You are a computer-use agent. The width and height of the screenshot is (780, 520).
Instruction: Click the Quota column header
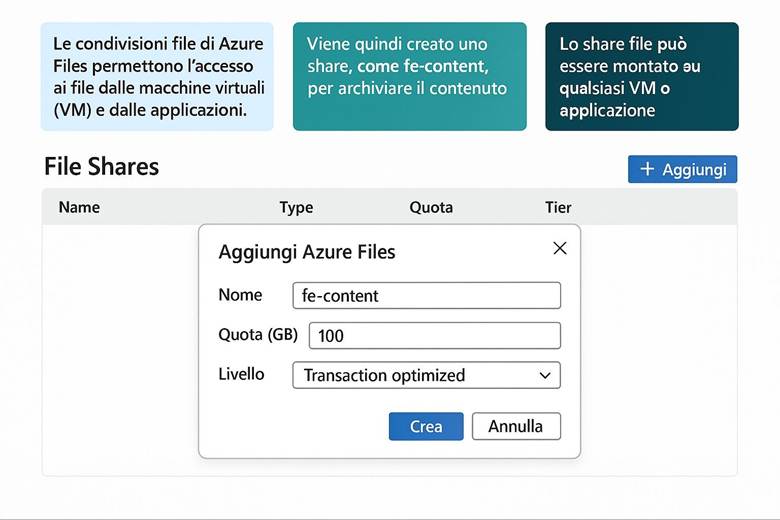pos(431,208)
